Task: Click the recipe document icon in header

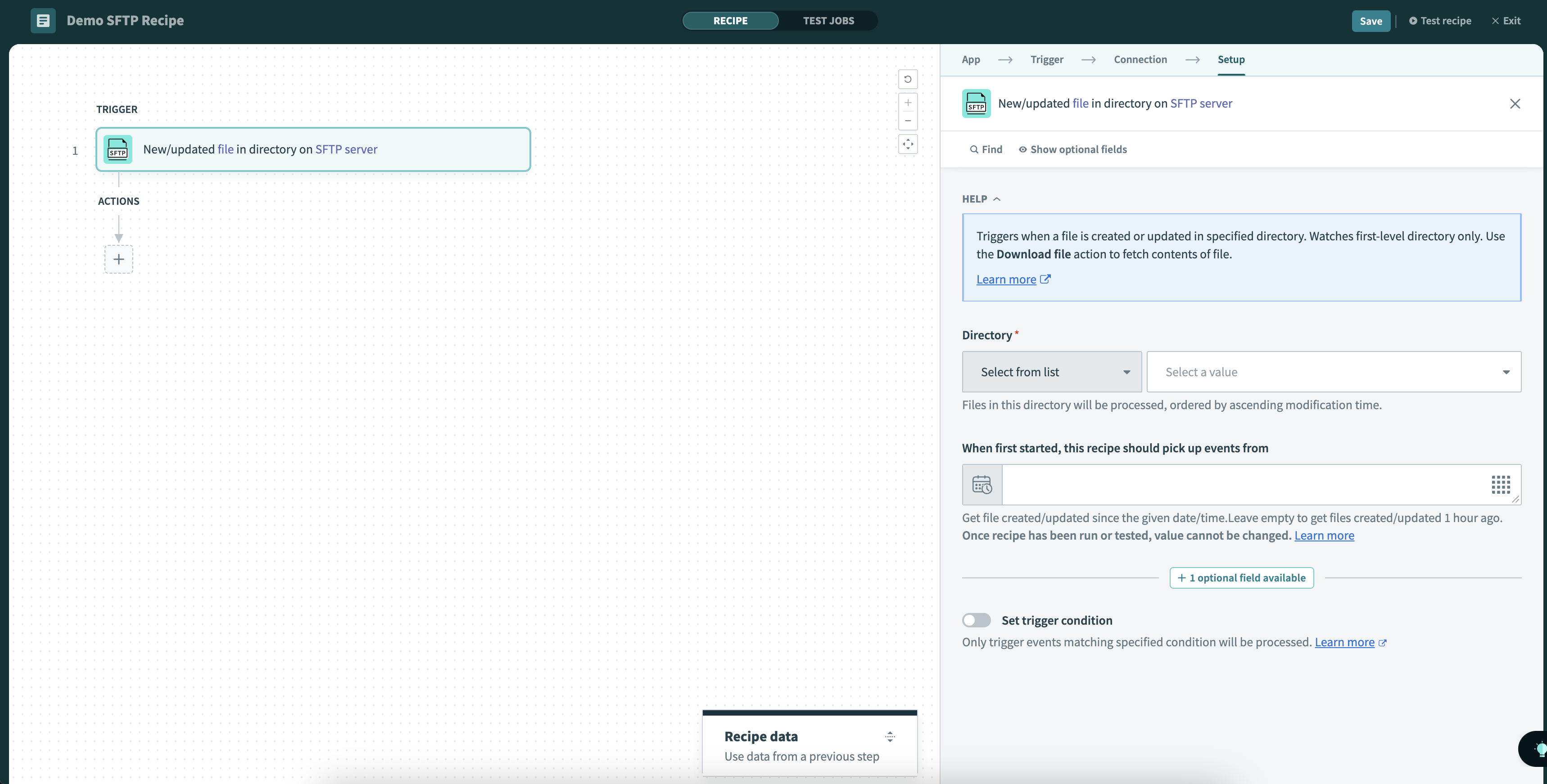Action: pyautogui.click(x=43, y=20)
